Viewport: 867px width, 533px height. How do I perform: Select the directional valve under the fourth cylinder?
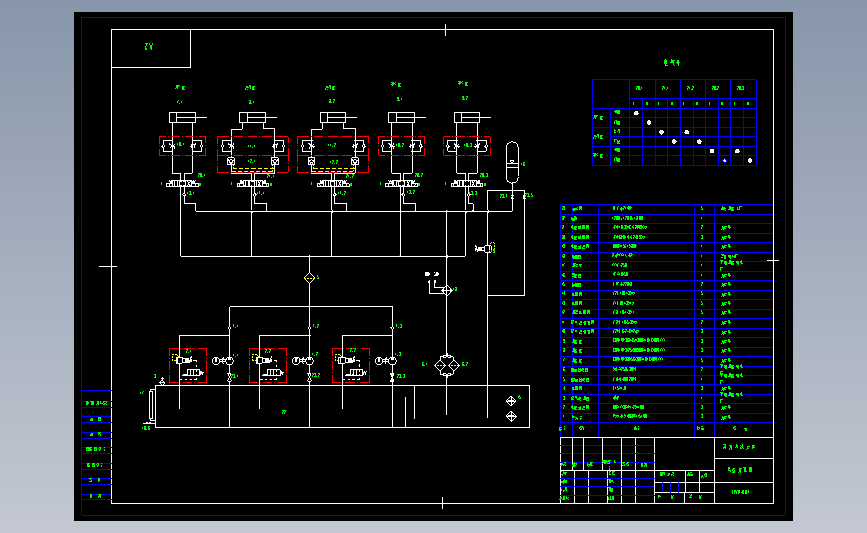coord(401,184)
